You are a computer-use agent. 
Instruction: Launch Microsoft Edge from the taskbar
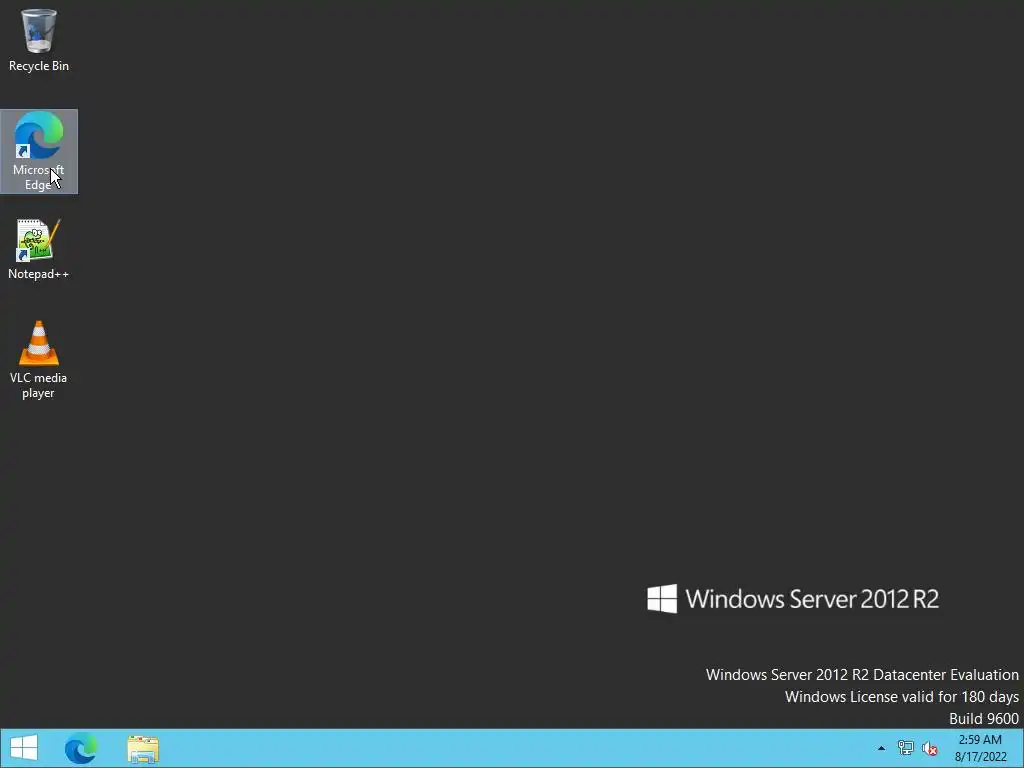[x=81, y=748]
